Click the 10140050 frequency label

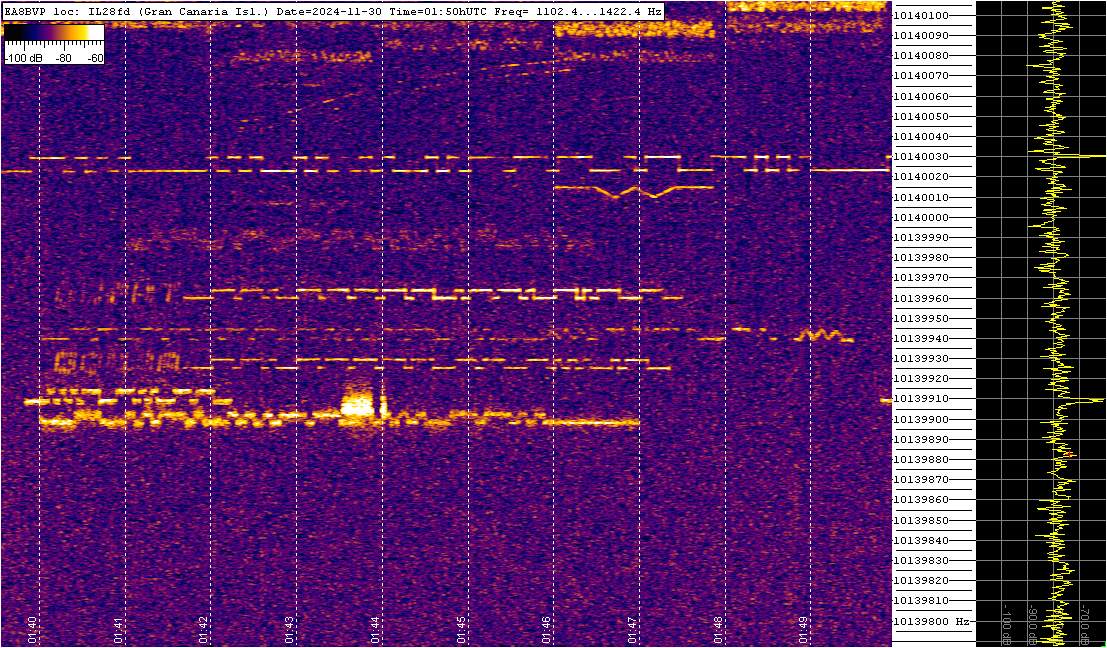[921, 116]
